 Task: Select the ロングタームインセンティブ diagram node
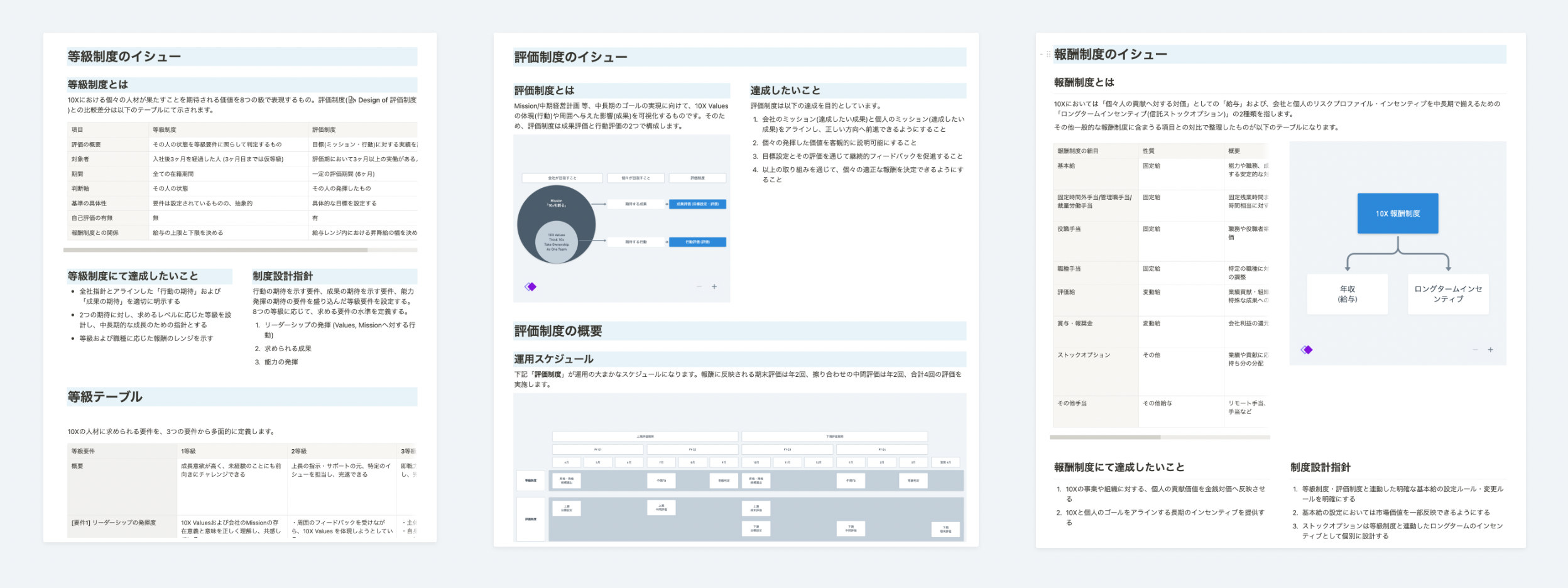[x=1448, y=294]
